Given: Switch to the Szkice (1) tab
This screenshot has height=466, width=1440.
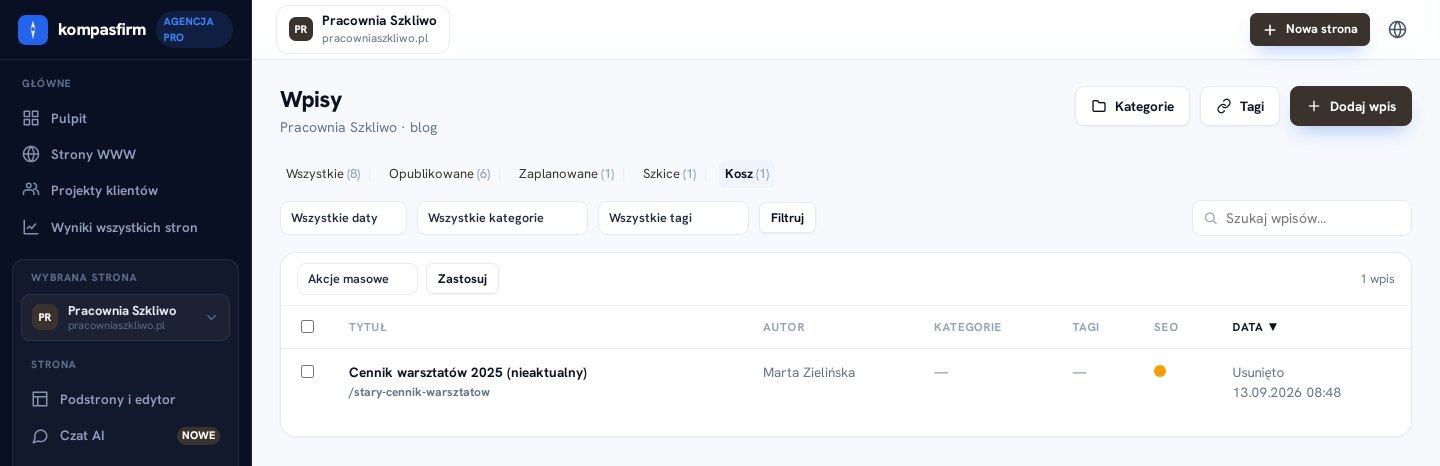Looking at the screenshot, I should 669,174.
